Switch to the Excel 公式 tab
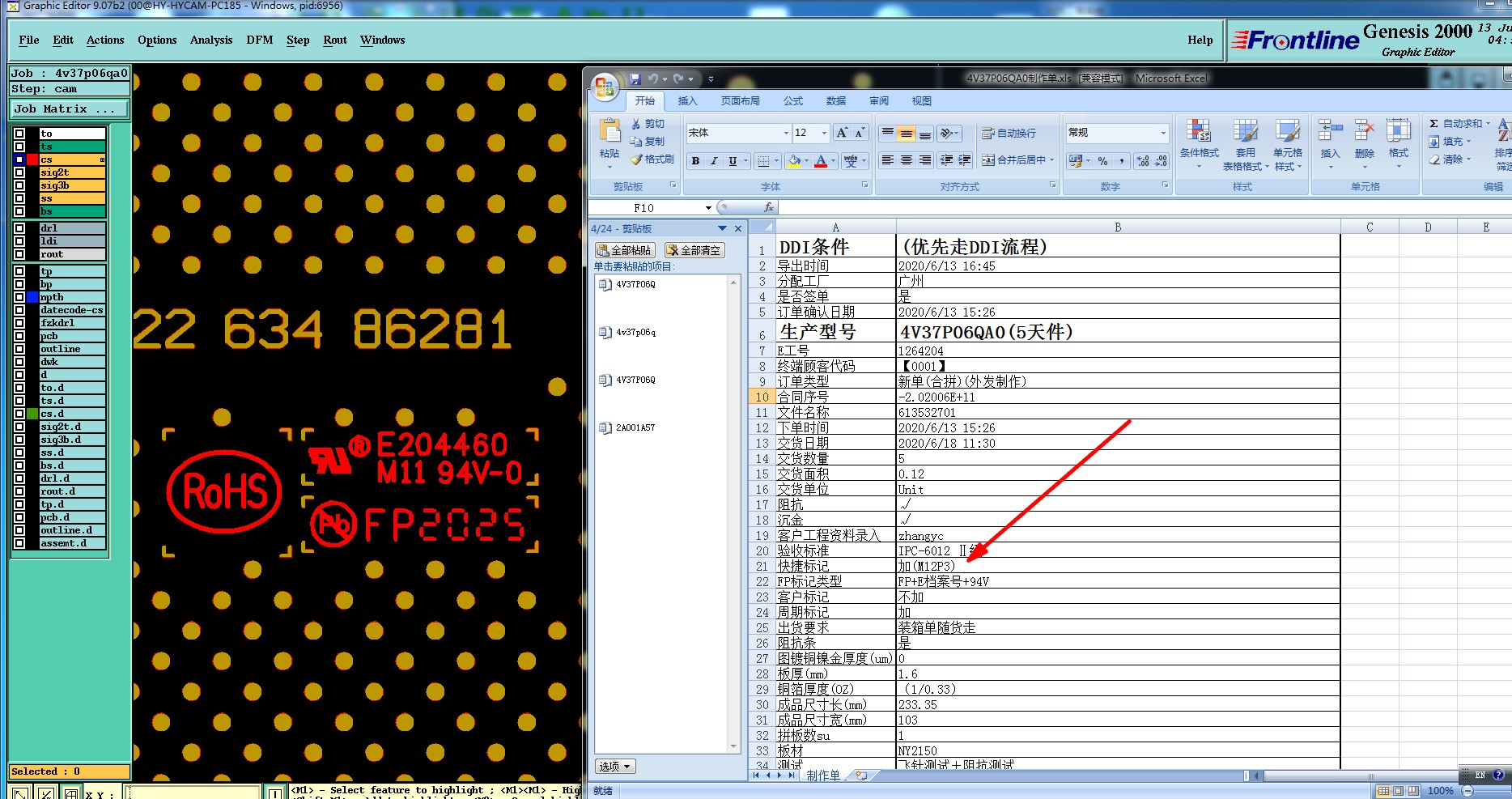 point(793,101)
